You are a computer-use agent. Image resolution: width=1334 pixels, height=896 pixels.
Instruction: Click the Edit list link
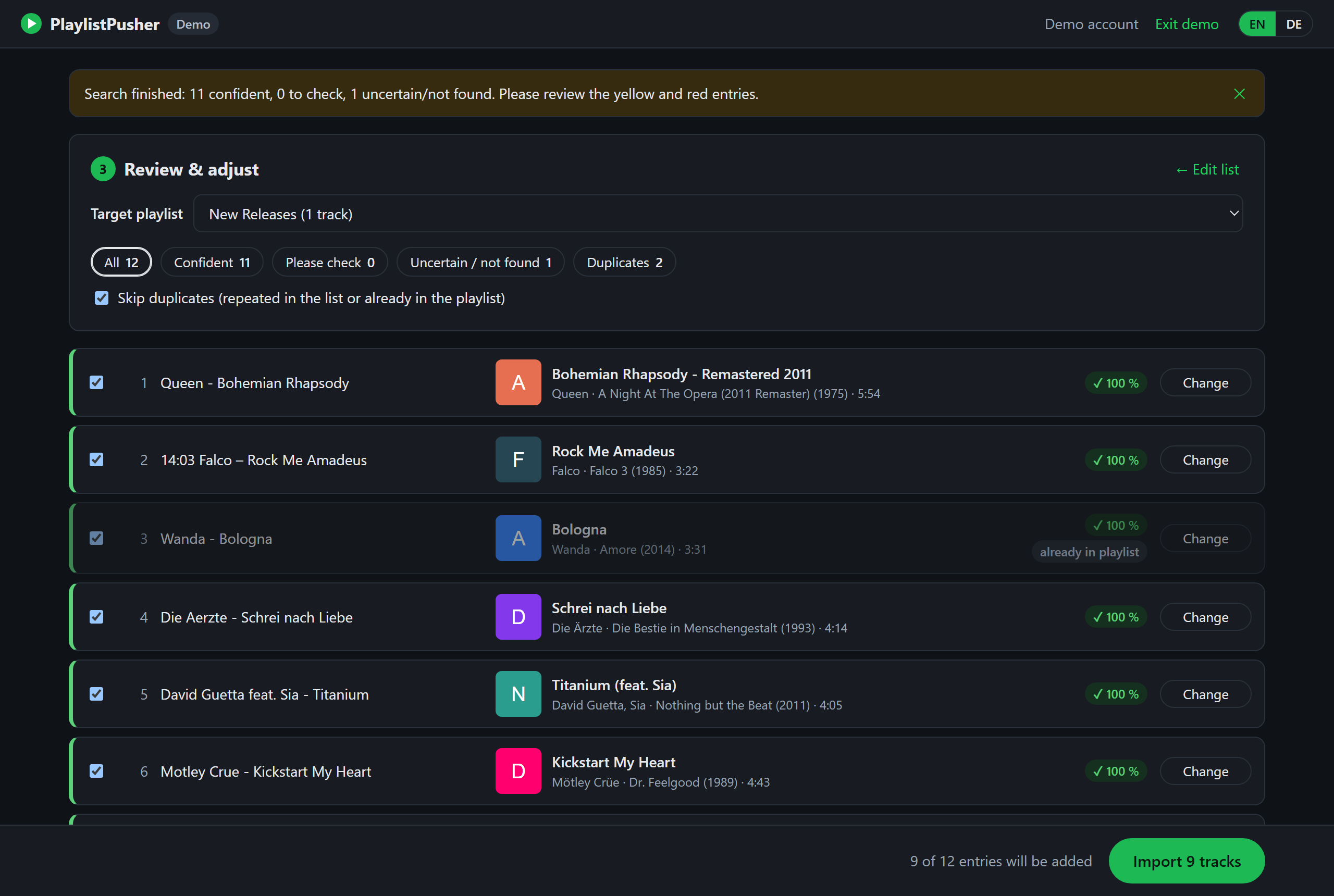point(1207,169)
